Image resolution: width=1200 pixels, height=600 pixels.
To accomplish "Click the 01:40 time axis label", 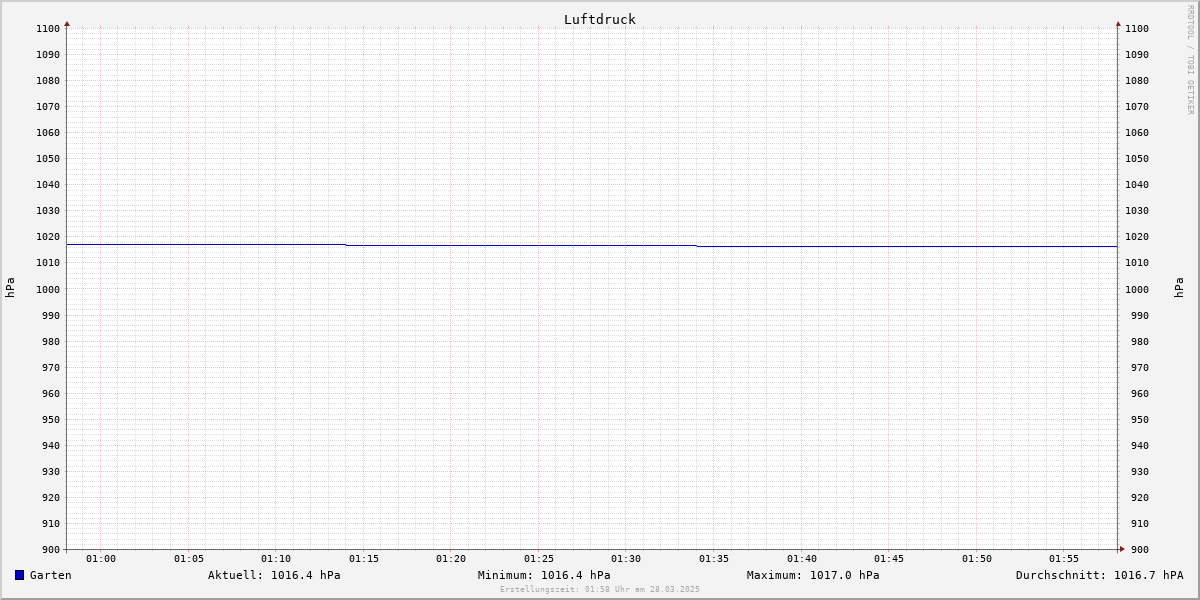I will (x=802, y=559).
